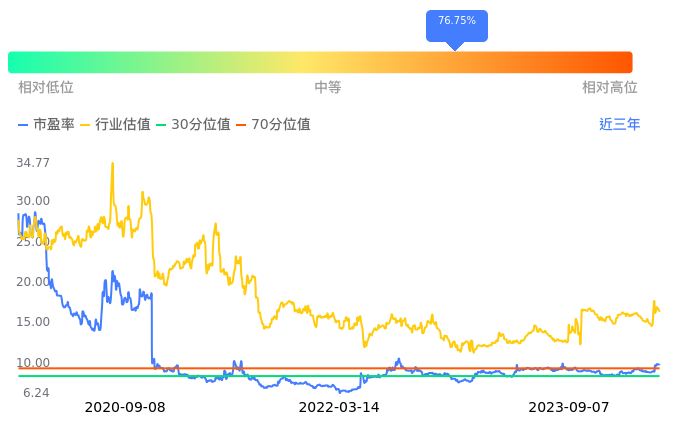The image size is (686, 442).
Task: Select the 中等 midpoint label
Action: (x=328, y=88)
